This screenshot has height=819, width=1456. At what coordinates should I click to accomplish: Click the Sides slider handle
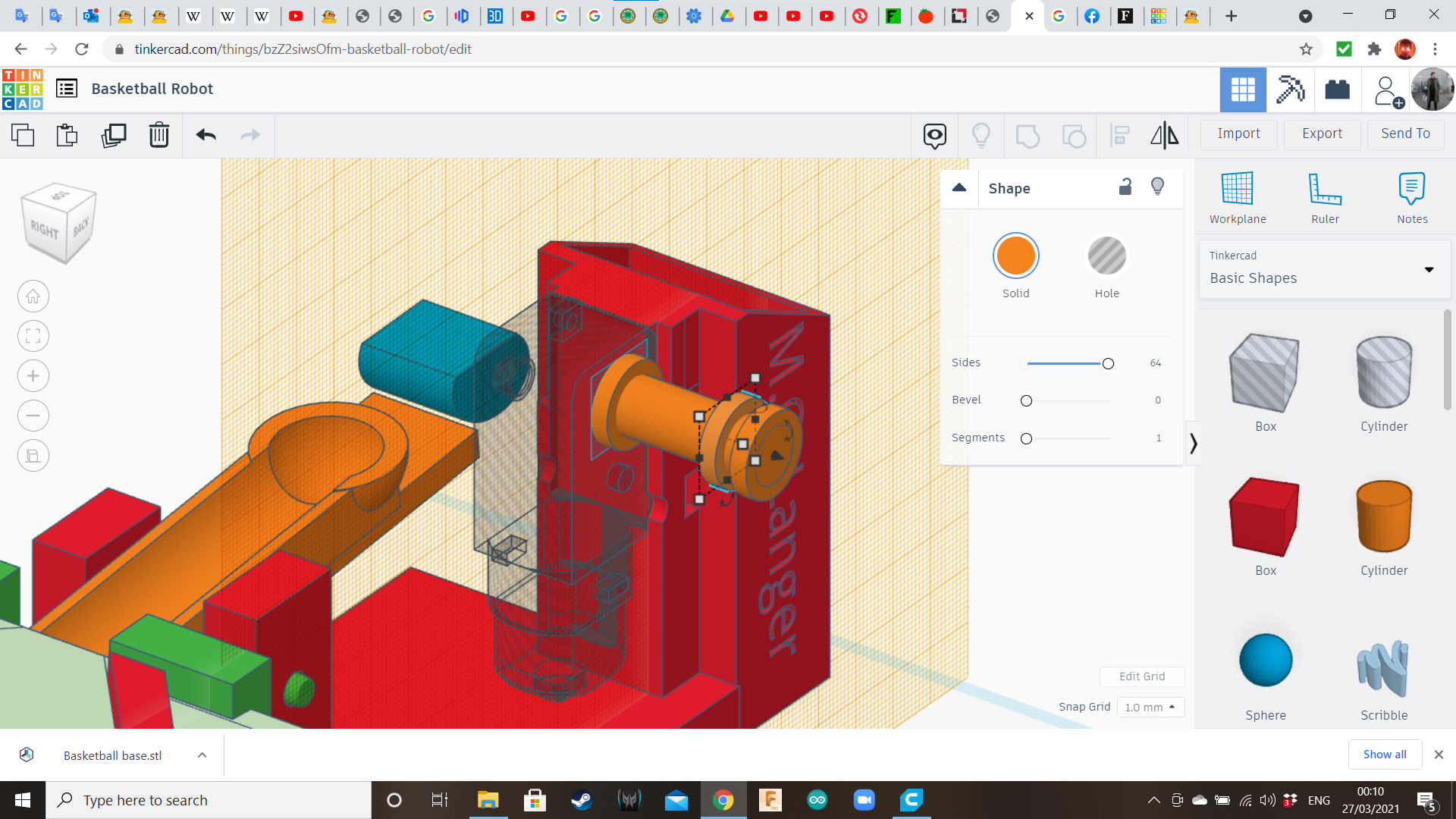[x=1108, y=363]
